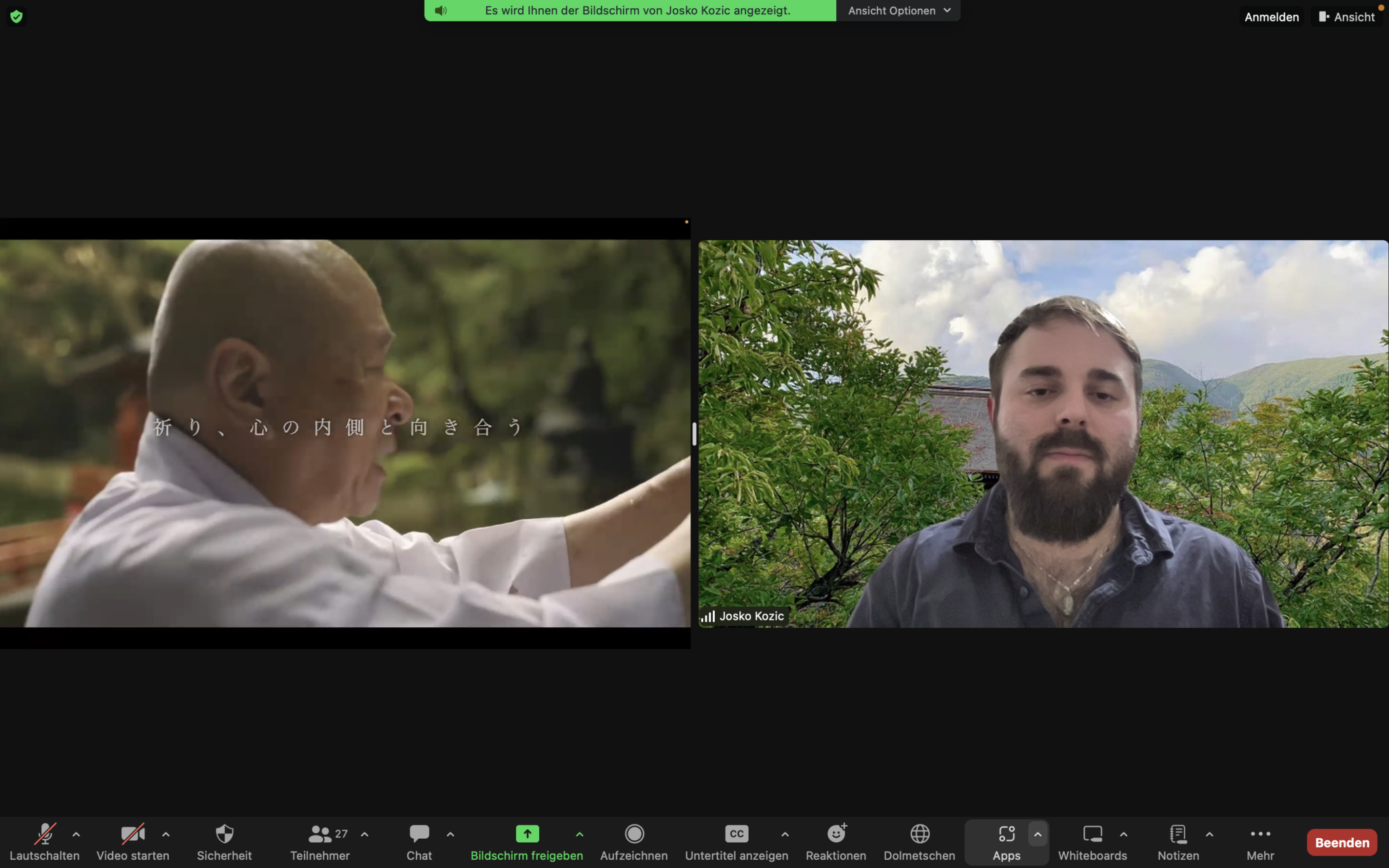1389x868 pixels.
Task: Select Josko Kozic's video tile
Action: click(x=1043, y=433)
